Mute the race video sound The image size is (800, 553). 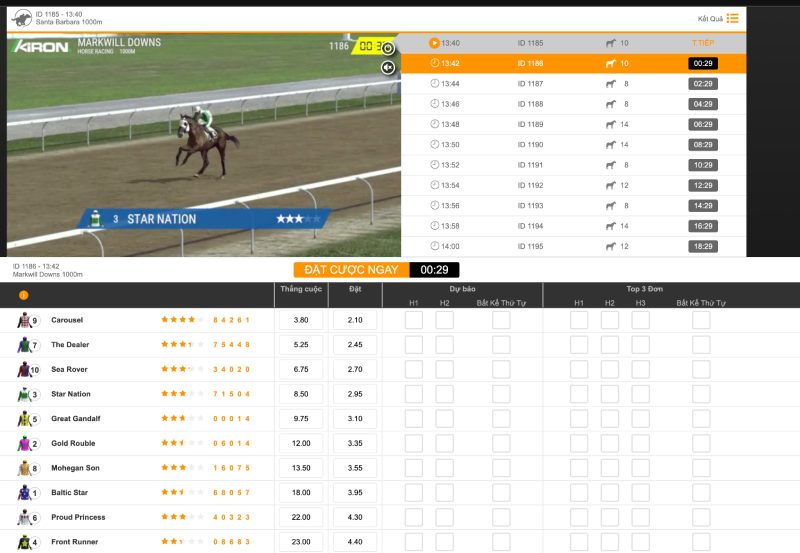388,67
